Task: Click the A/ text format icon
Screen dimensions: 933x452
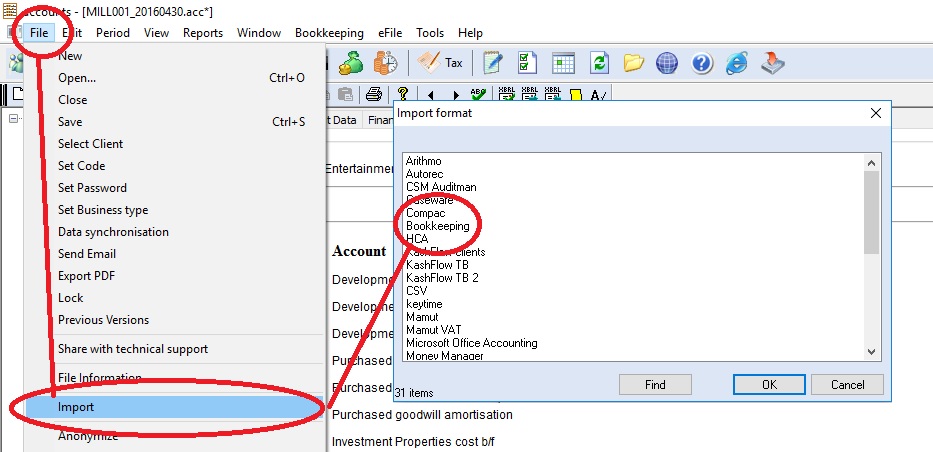Action: pos(598,95)
